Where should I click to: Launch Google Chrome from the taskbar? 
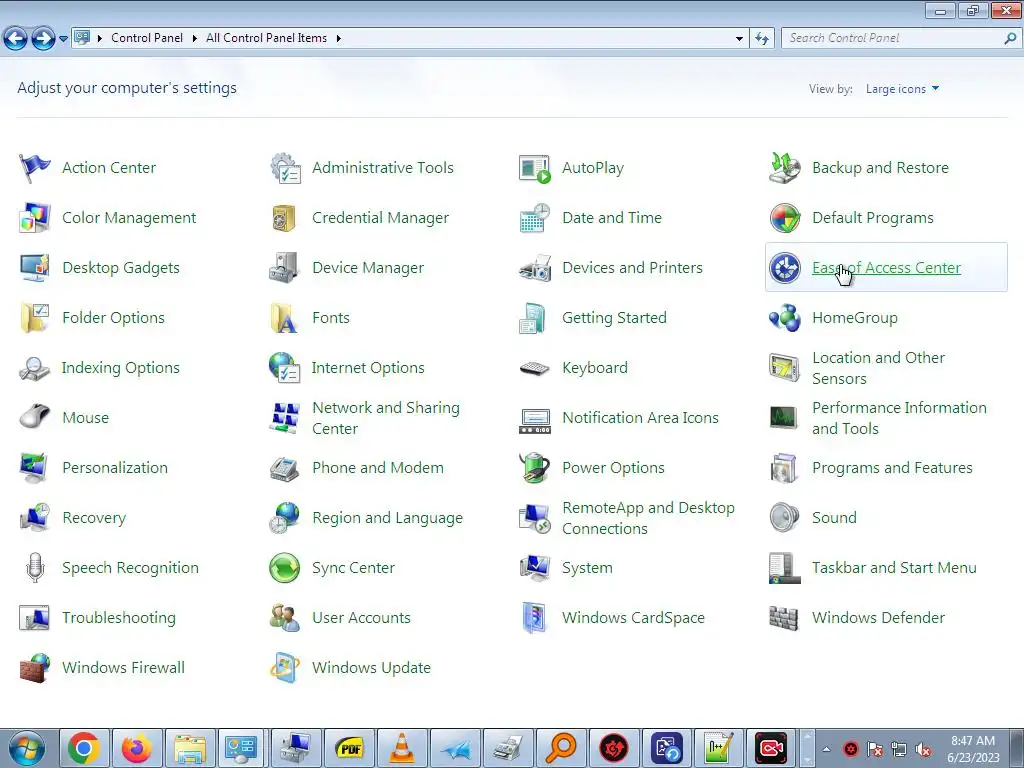pos(84,748)
